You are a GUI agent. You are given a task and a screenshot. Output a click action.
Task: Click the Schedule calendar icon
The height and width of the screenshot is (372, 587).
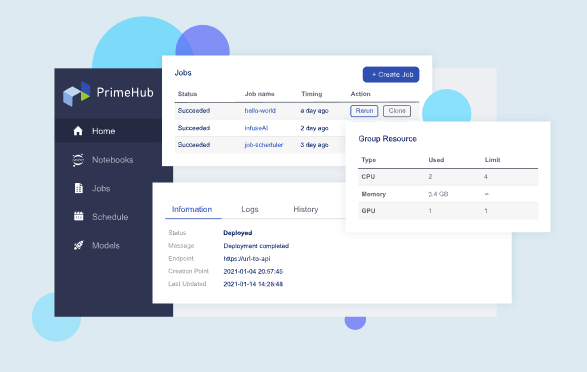tap(78, 216)
